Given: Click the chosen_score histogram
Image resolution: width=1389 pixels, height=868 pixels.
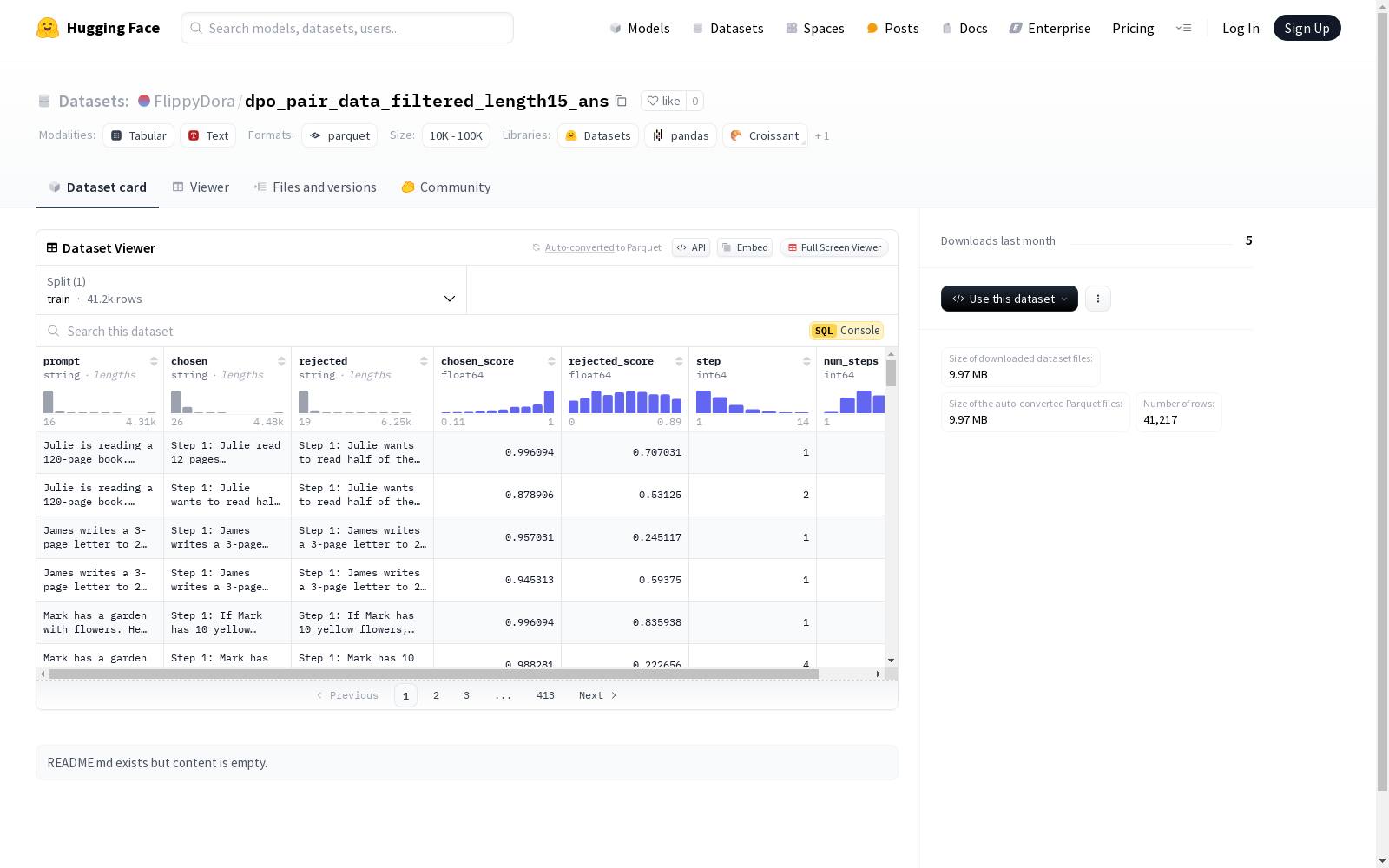Looking at the screenshot, I should point(497,401).
